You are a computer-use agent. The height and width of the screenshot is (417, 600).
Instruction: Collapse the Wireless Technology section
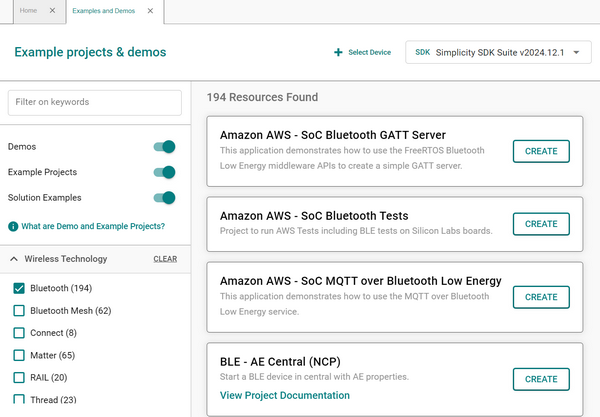[14, 259]
